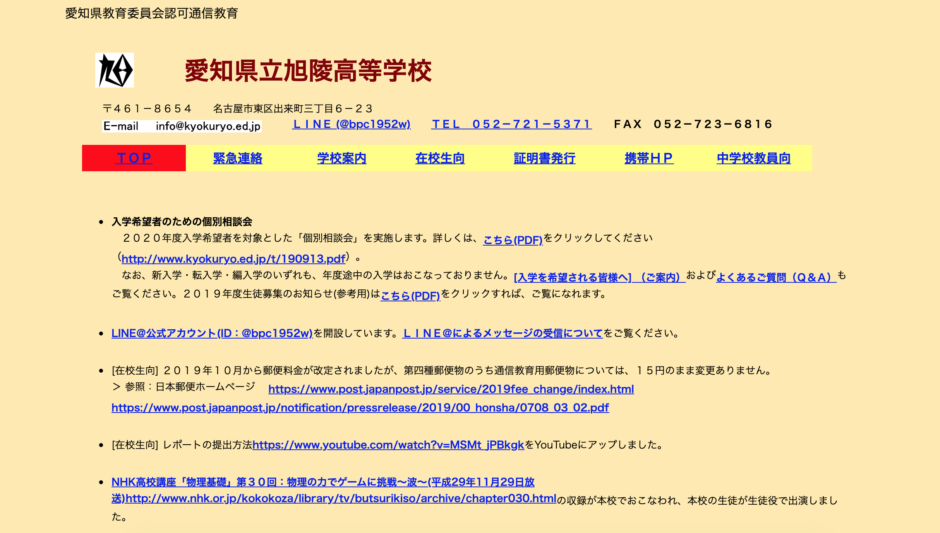Open the 入学を希望される皆様へ (ご案内) link
940x533 pixels.
coord(597,277)
